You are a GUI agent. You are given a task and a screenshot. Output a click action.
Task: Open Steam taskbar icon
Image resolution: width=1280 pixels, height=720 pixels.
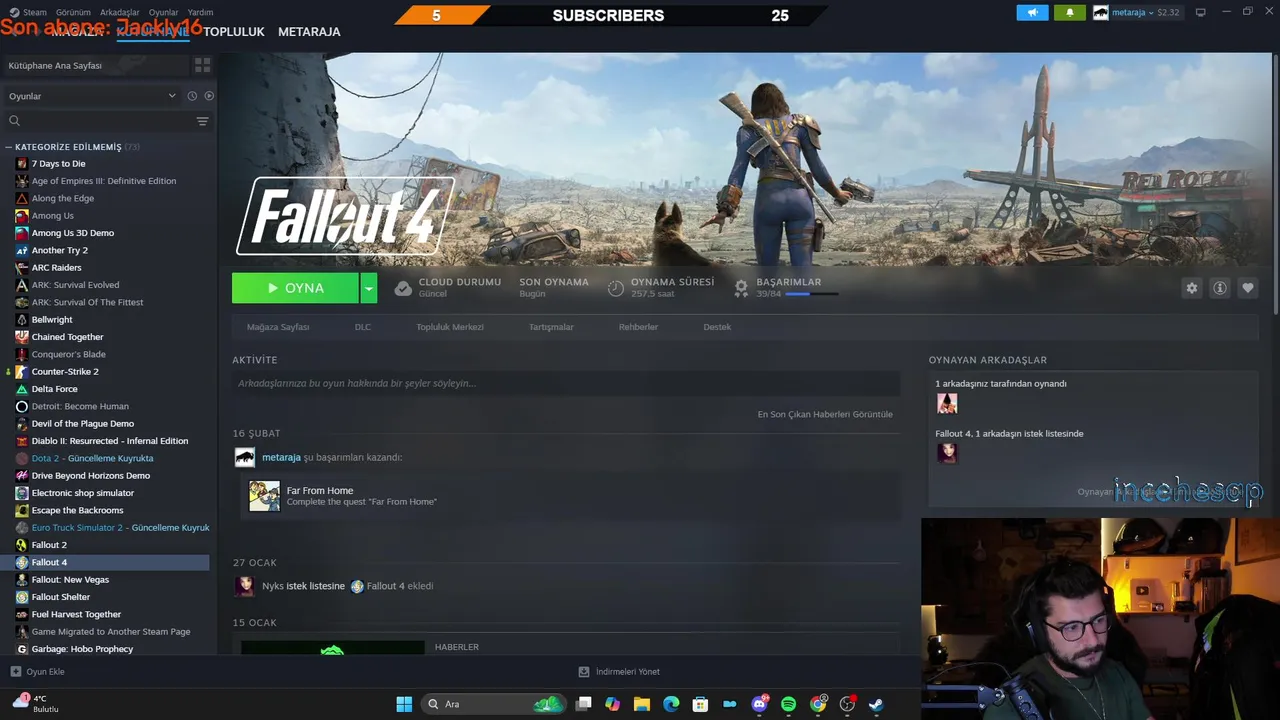coord(876,704)
